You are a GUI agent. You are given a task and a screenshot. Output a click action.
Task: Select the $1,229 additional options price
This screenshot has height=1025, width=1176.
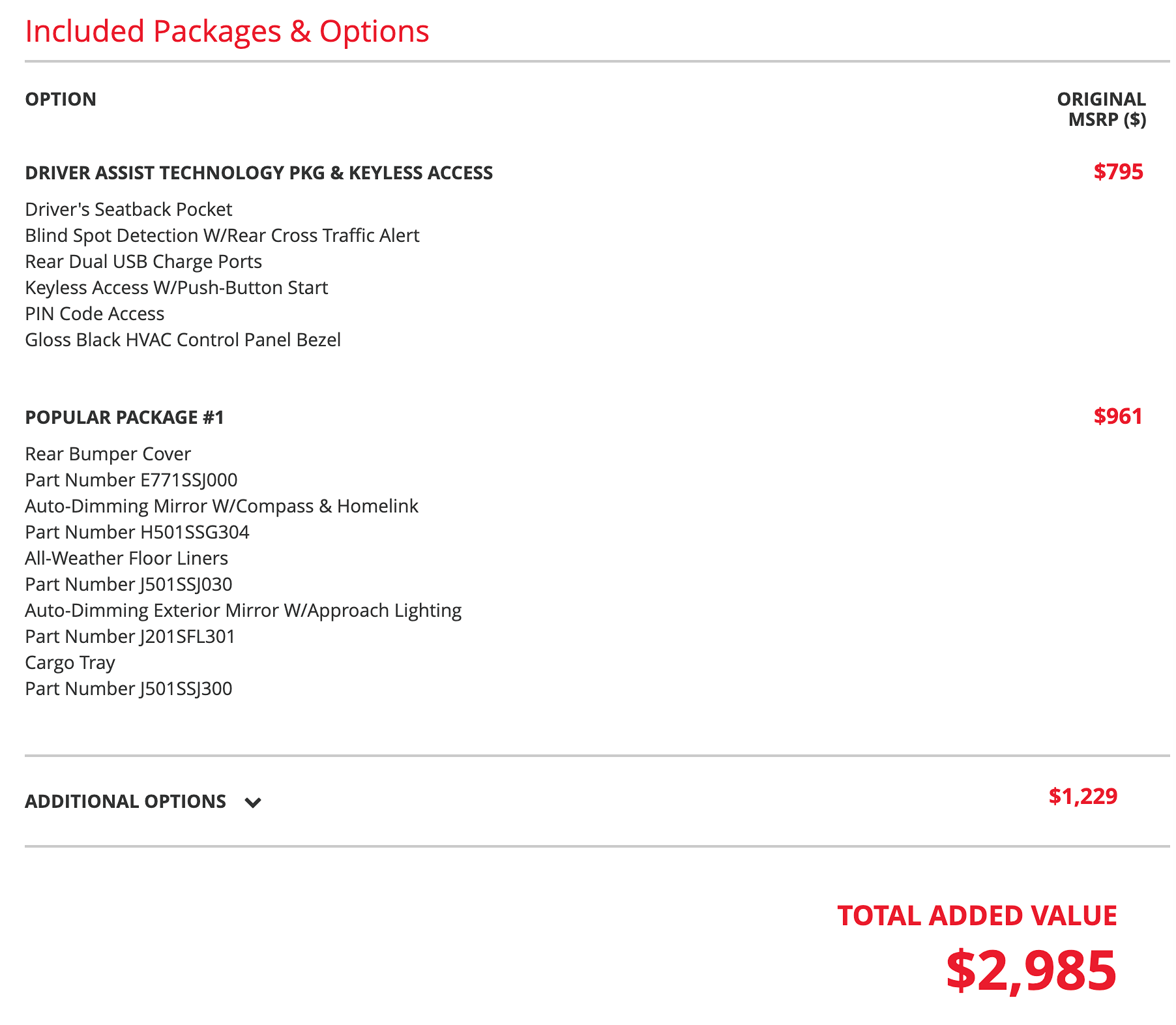click(x=1083, y=796)
